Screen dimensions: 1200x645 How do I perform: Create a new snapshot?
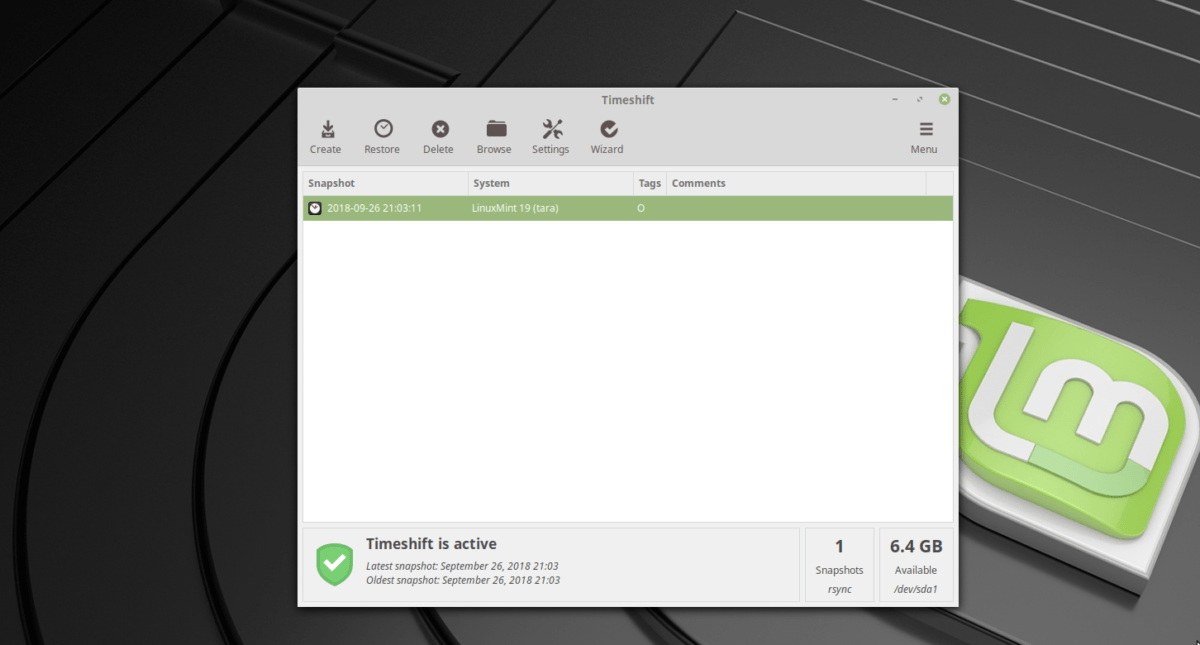(326, 136)
